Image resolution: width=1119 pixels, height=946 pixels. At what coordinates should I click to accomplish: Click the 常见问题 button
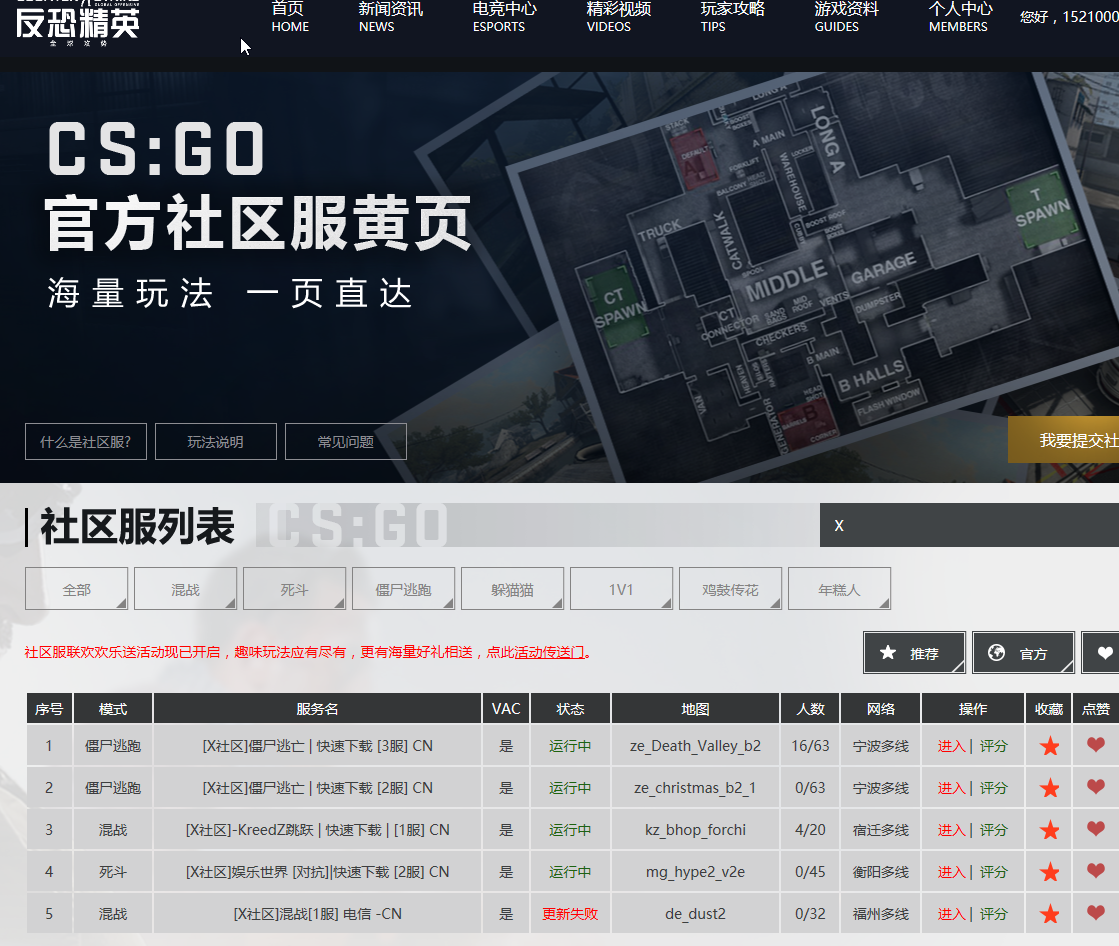coord(345,441)
